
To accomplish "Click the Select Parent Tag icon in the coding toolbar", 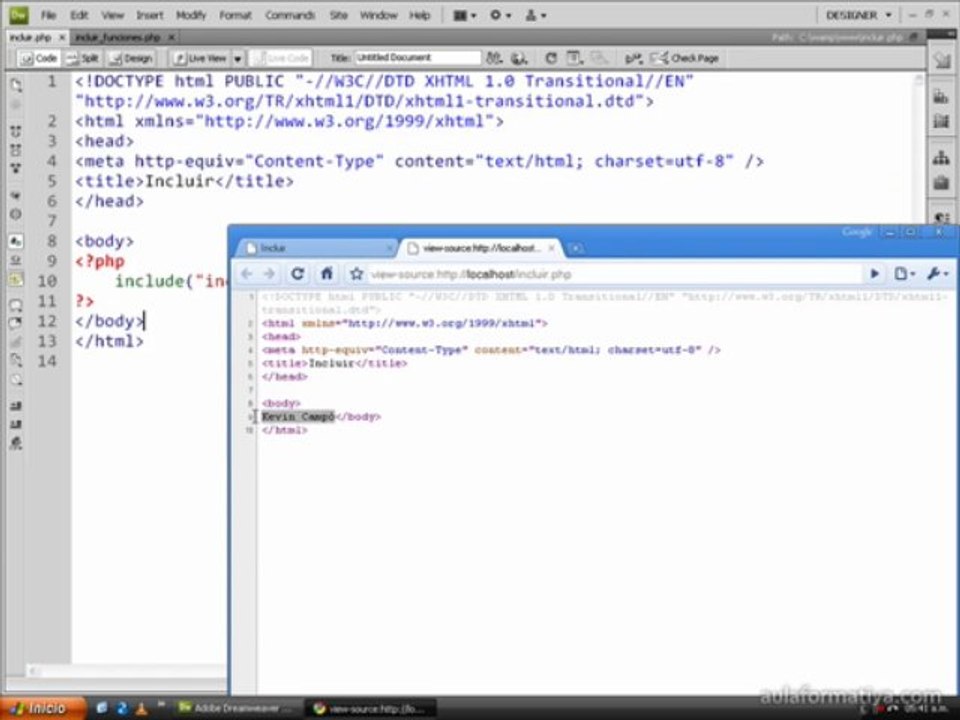I will click(16, 196).
